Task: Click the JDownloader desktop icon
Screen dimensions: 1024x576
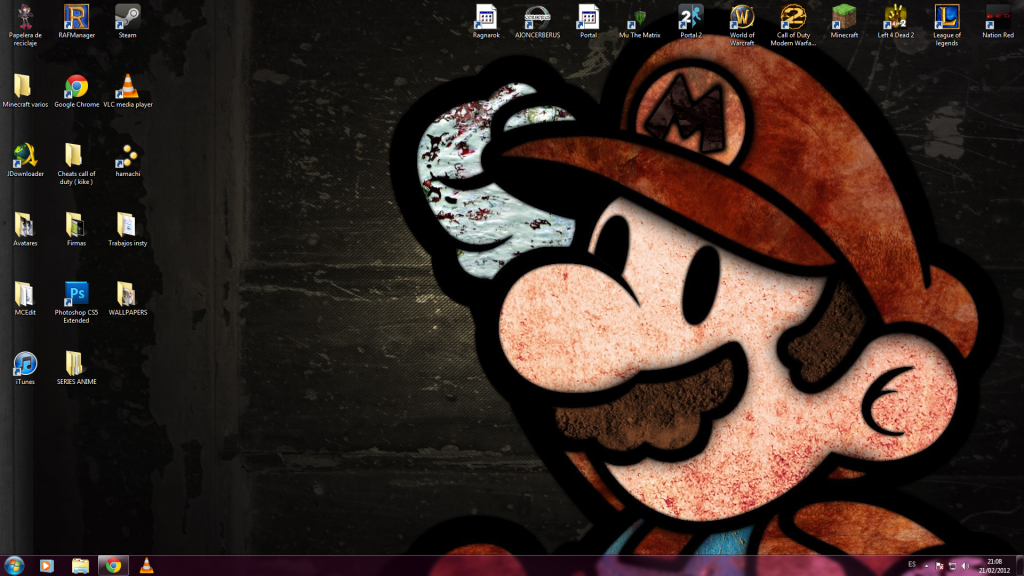Action: [x=25, y=156]
